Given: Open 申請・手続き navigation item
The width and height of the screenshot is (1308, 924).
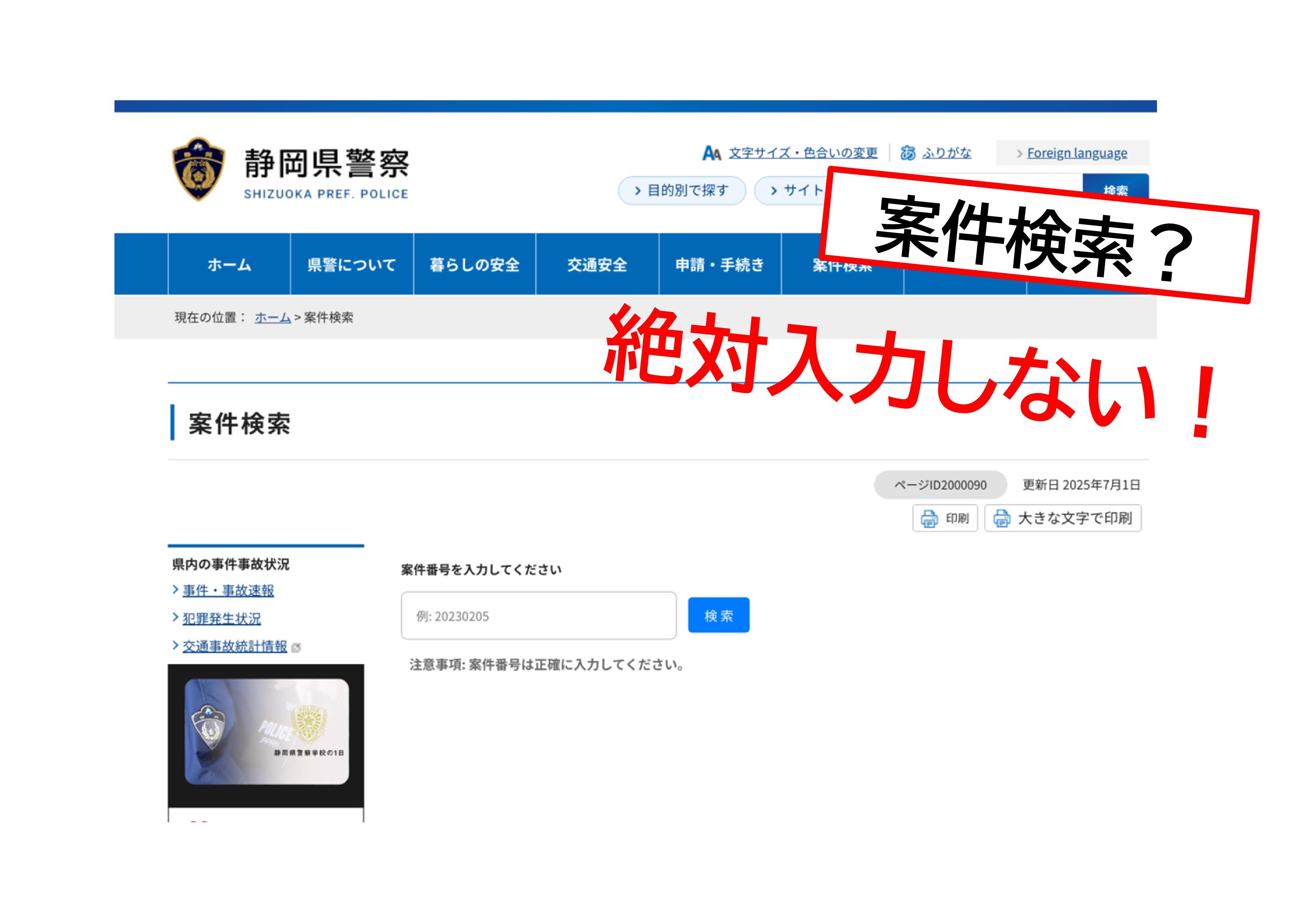Looking at the screenshot, I should pos(720,265).
